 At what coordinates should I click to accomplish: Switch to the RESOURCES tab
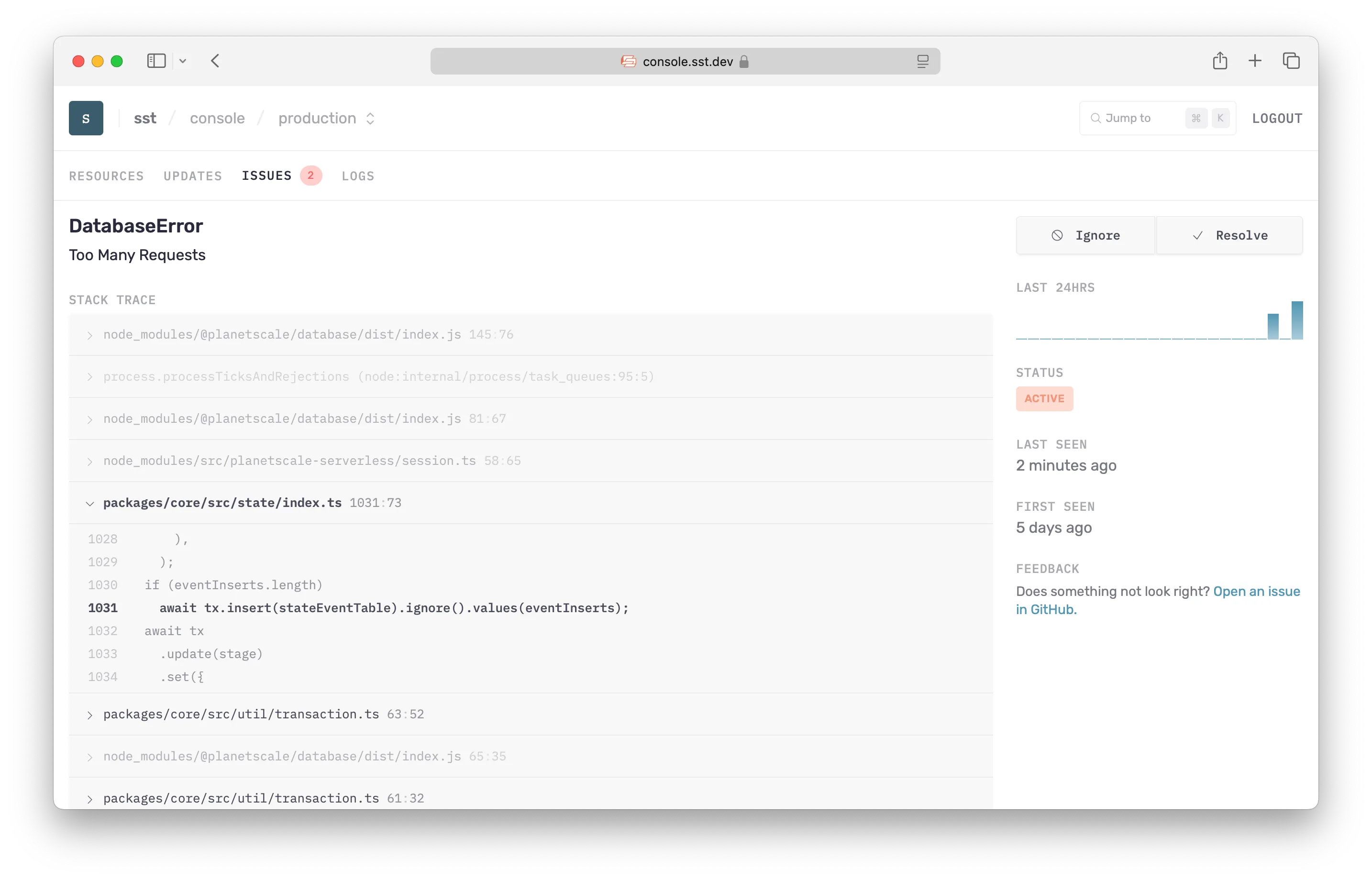(106, 176)
